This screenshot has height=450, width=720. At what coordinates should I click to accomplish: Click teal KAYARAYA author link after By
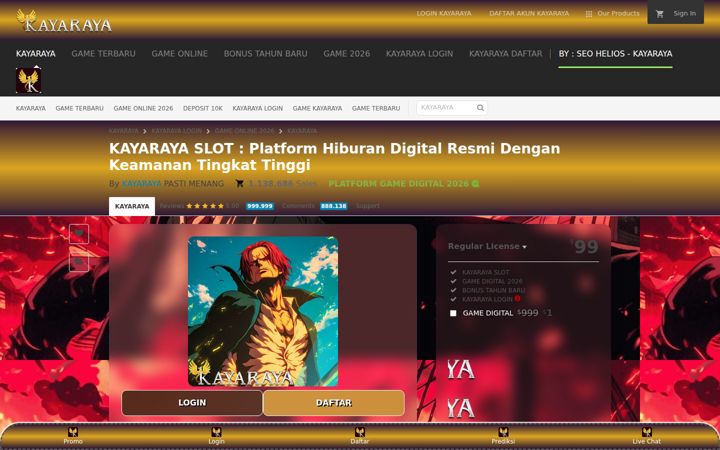141,184
